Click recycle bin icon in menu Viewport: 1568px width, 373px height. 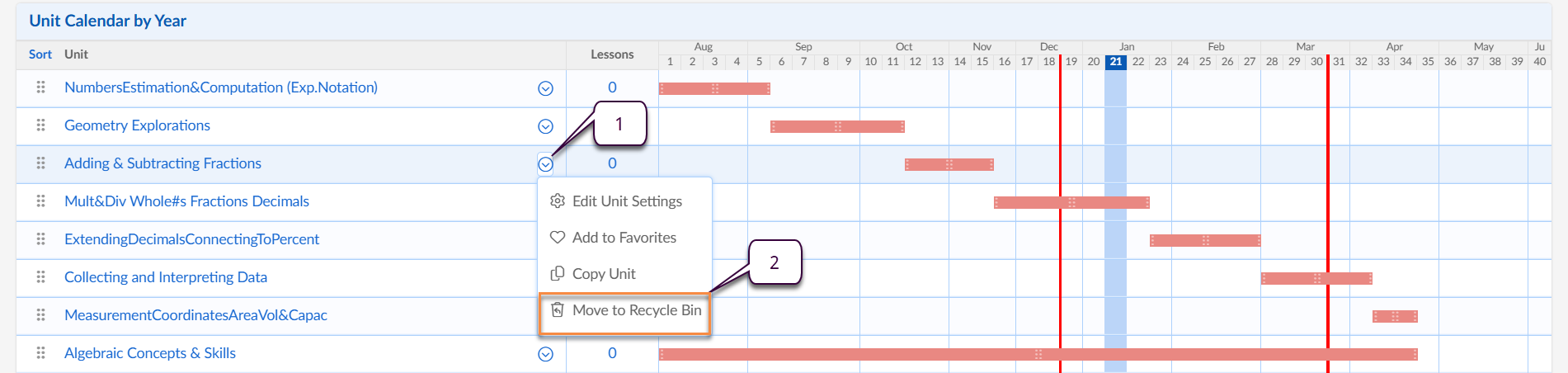[x=558, y=310]
